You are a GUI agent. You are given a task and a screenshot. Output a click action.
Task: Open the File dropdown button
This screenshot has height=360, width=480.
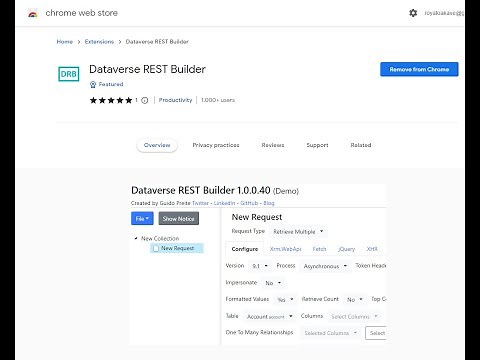pos(142,219)
